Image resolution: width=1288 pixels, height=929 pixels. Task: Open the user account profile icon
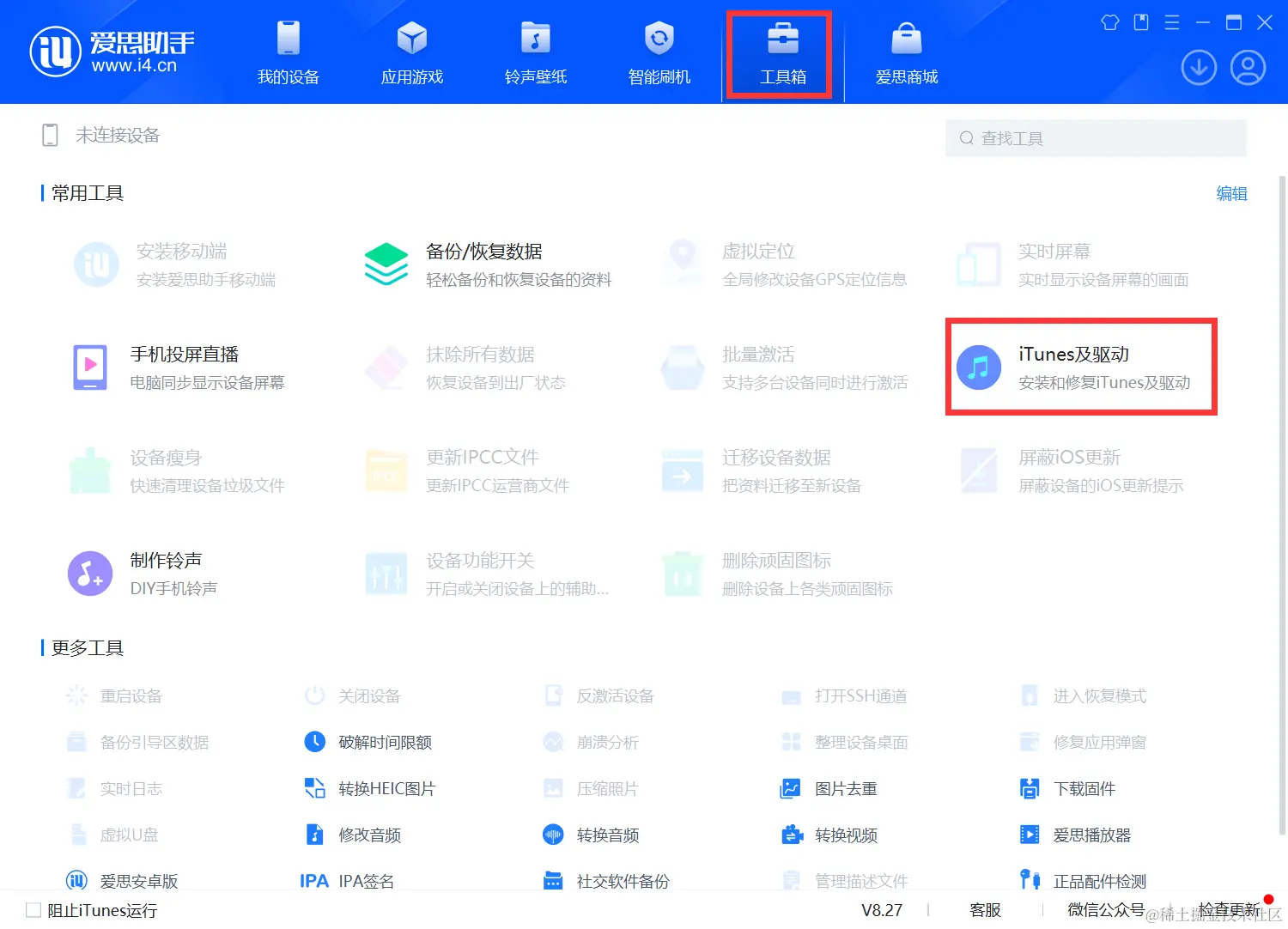tap(1248, 67)
